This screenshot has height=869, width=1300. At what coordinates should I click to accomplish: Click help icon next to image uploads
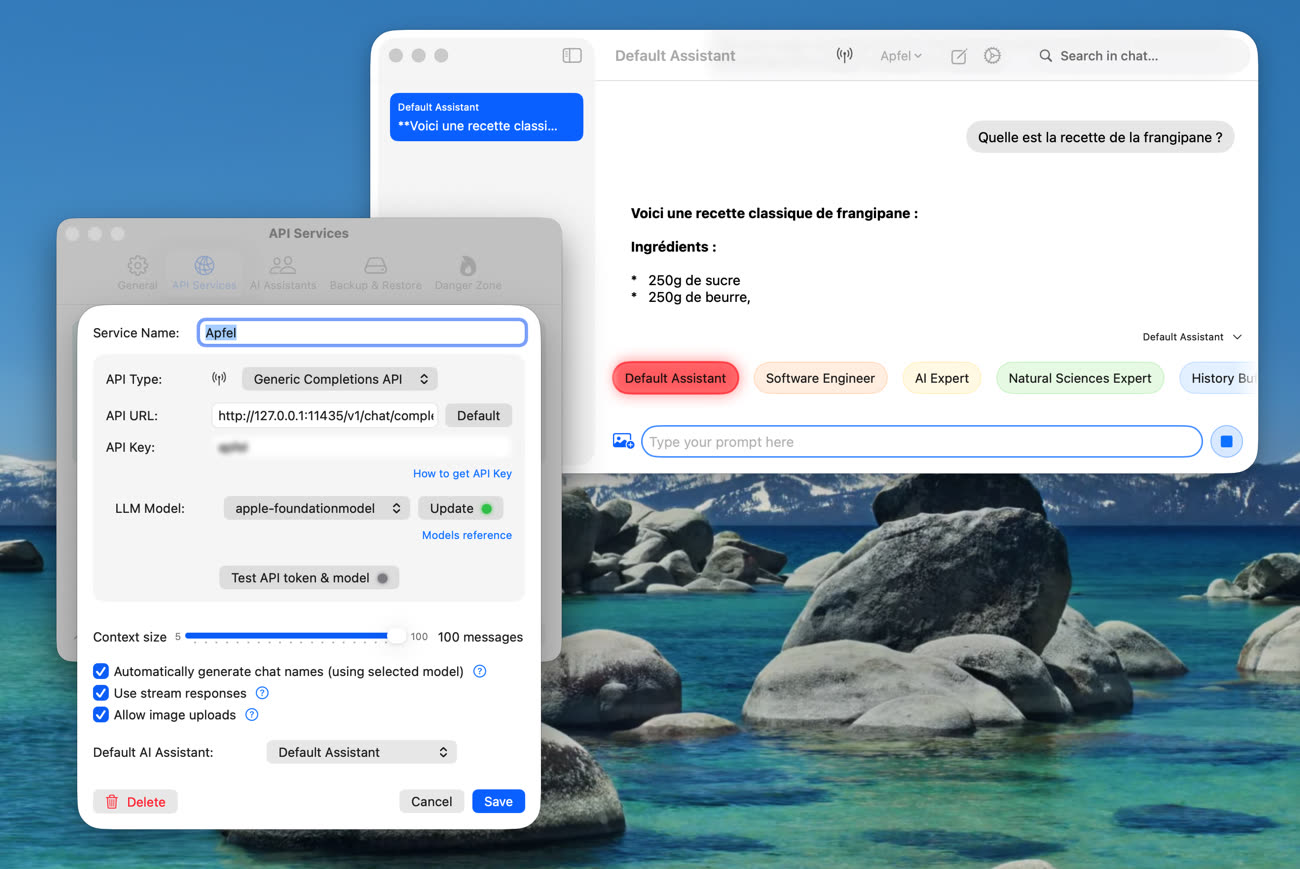252,715
